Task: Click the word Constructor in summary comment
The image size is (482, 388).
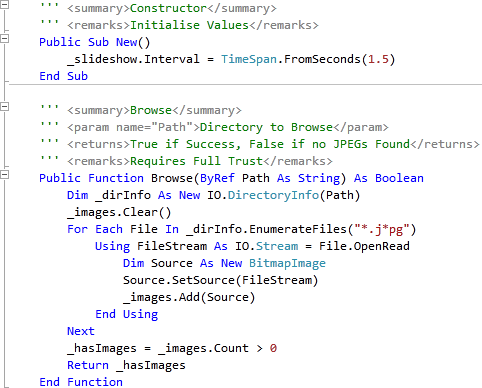Action: click(168, 8)
